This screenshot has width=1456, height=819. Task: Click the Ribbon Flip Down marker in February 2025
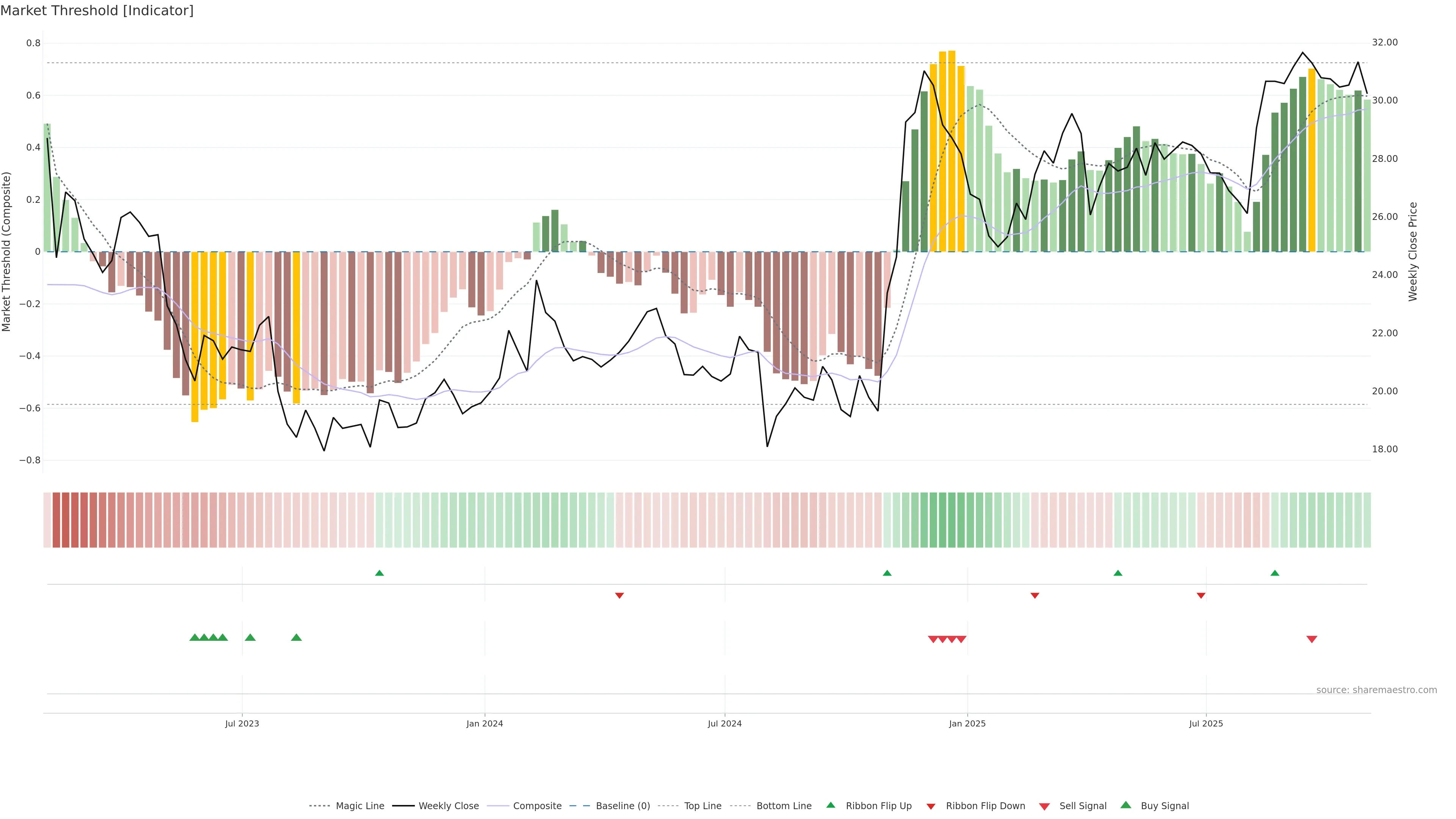pos(1035,595)
